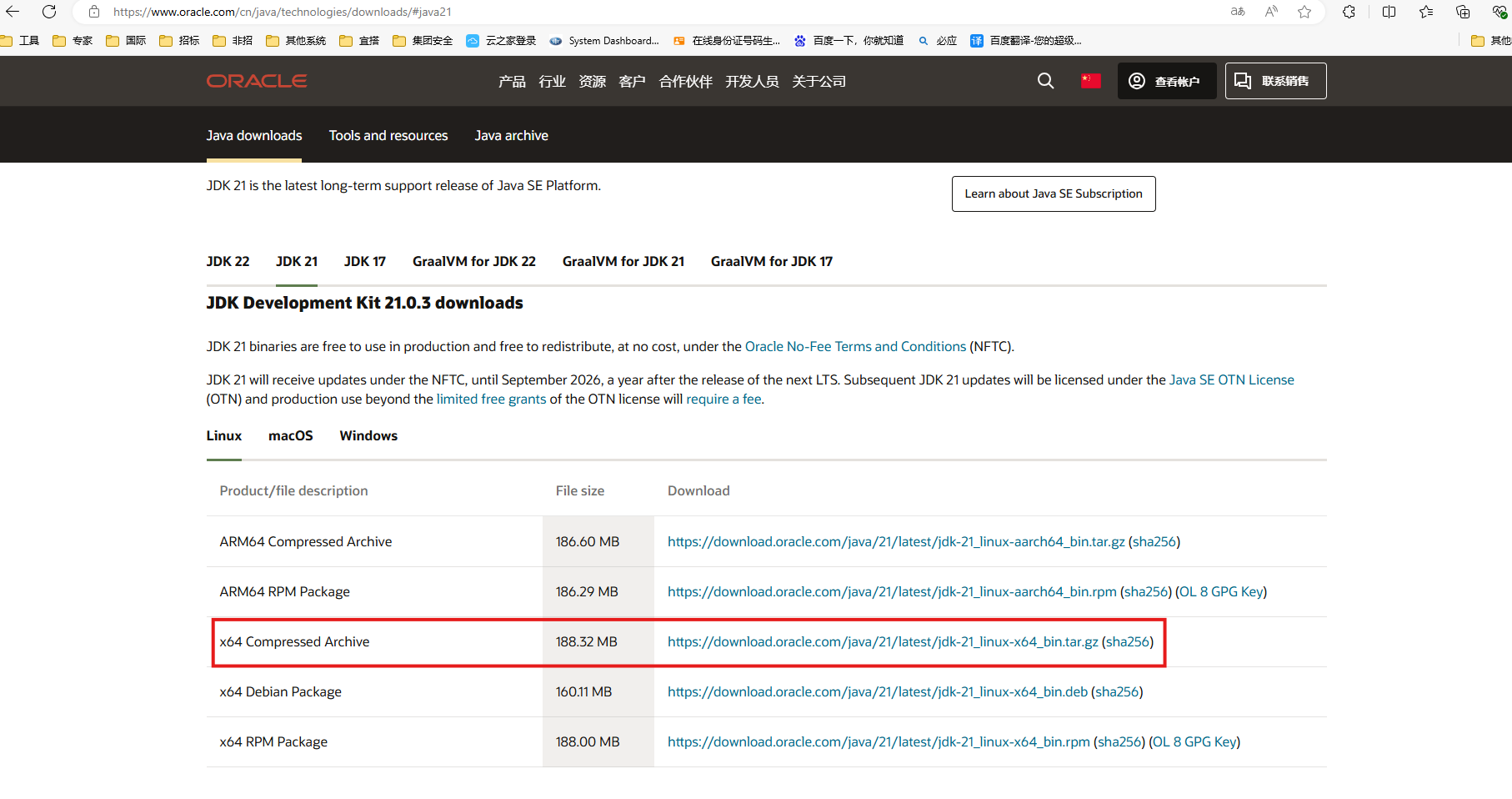Download jdk-21_linux-x64_bin.deb
1512x799 pixels.
(878, 691)
